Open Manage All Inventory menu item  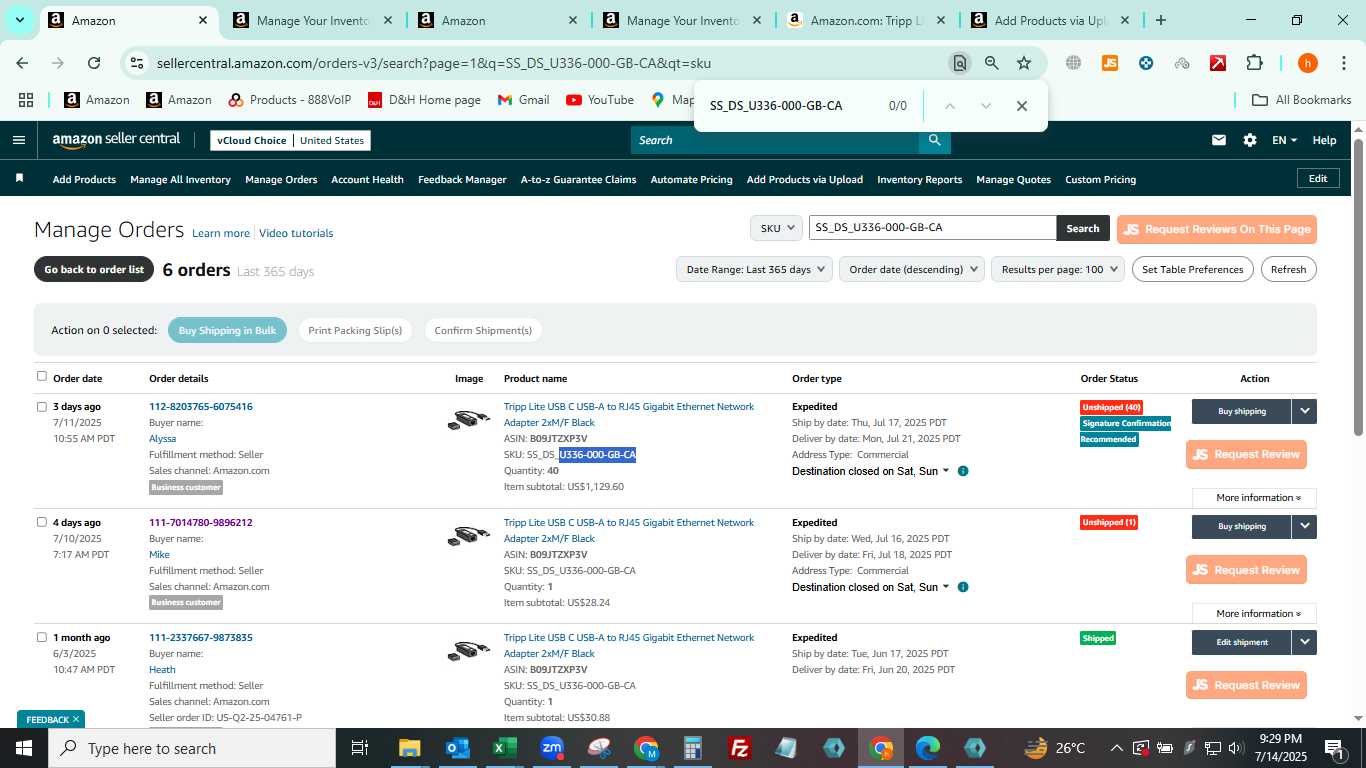pyautogui.click(x=180, y=179)
